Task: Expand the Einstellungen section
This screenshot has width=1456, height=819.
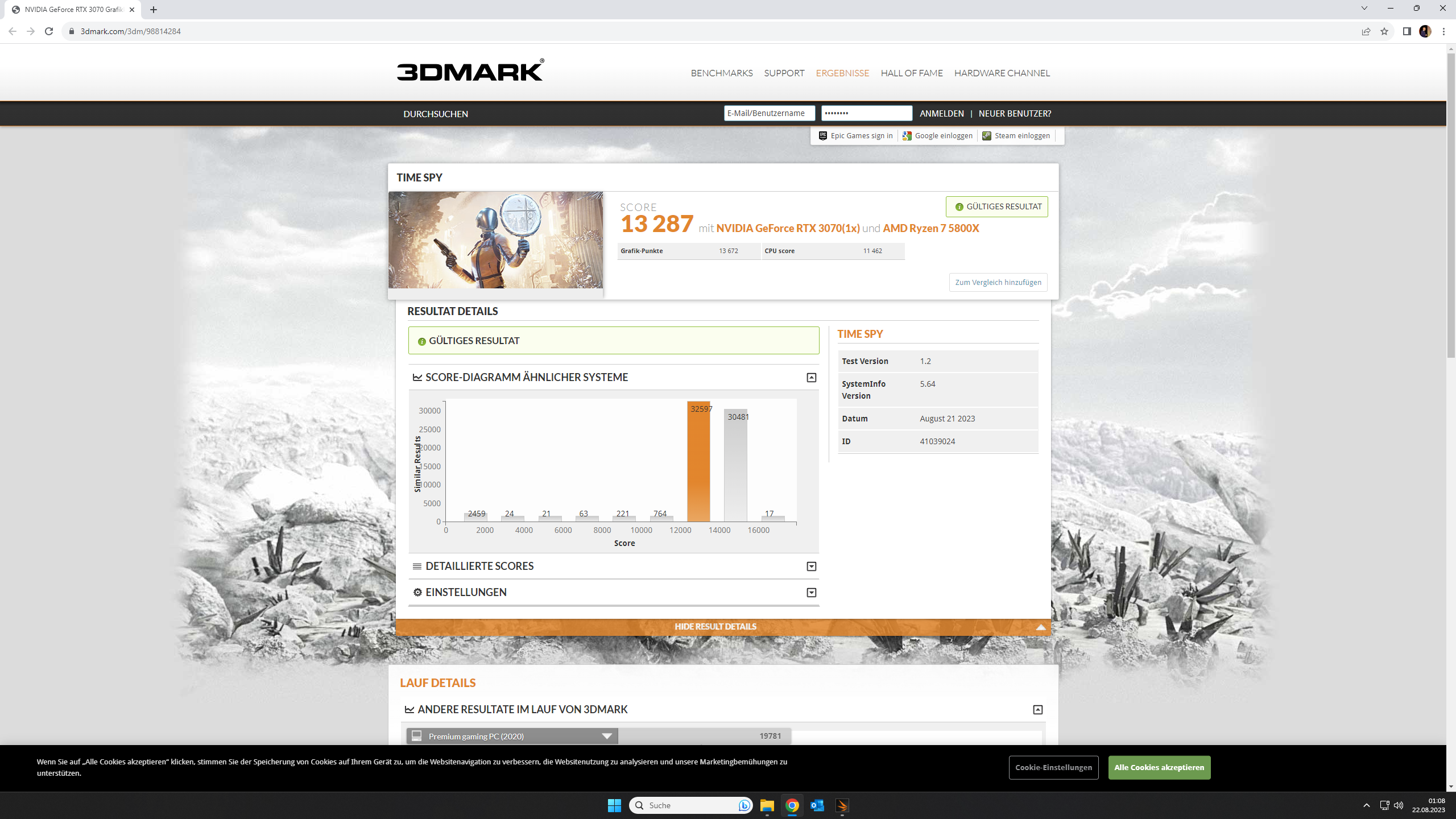Action: pyautogui.click(x=811, y=593)
